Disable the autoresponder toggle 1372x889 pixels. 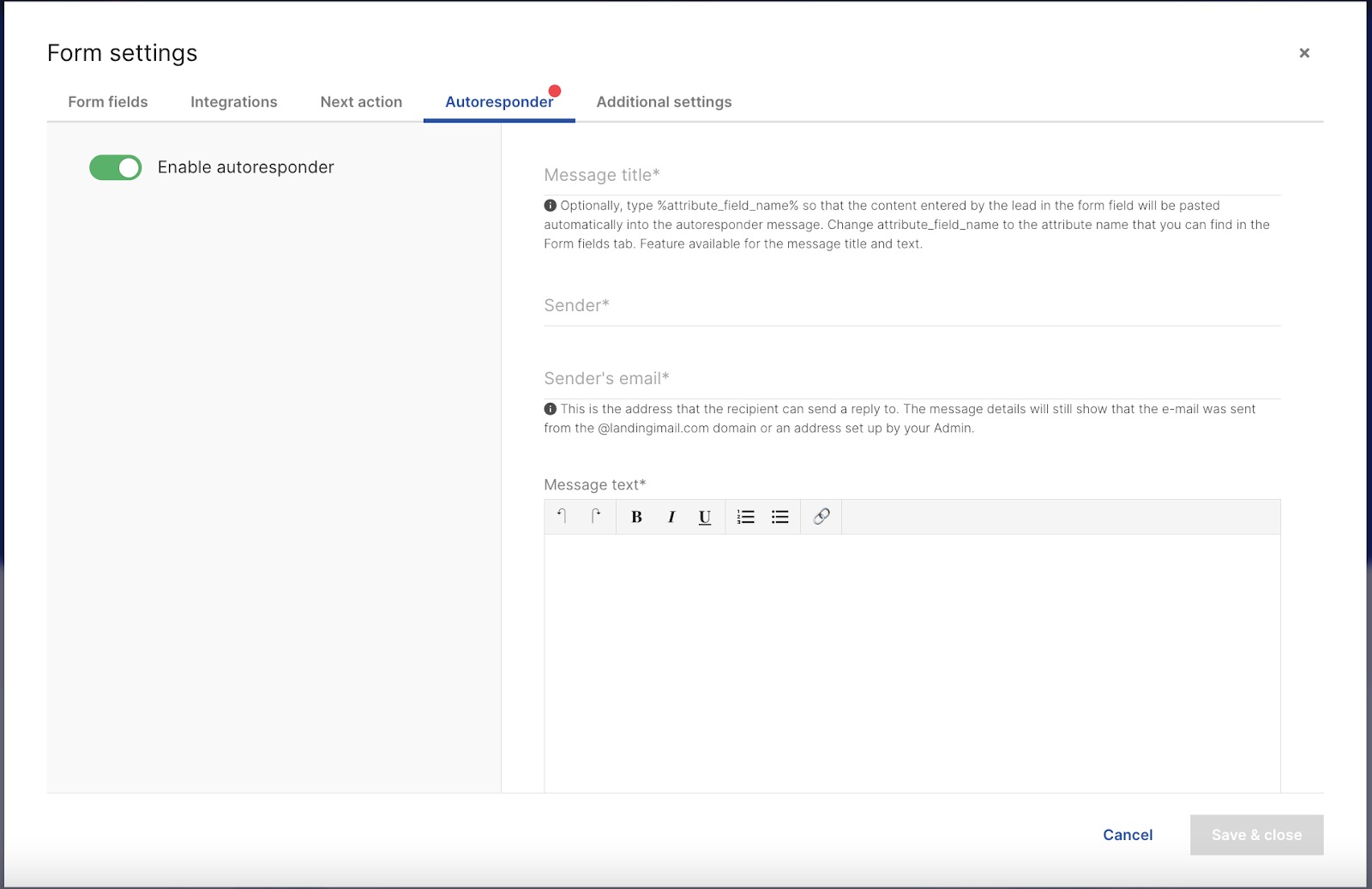click(x=114, y=167)
